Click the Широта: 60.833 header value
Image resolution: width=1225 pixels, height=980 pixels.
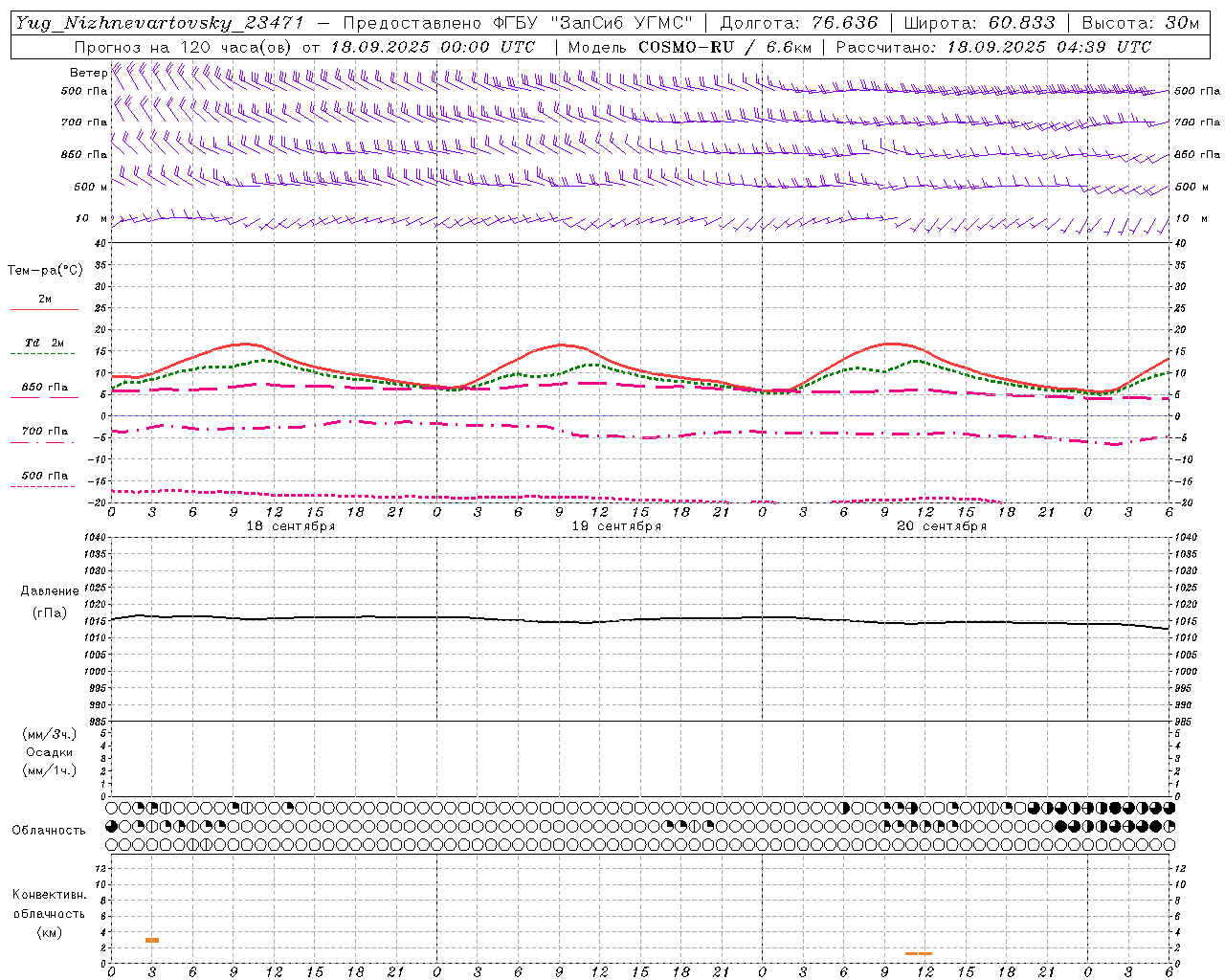coord(979,23)
